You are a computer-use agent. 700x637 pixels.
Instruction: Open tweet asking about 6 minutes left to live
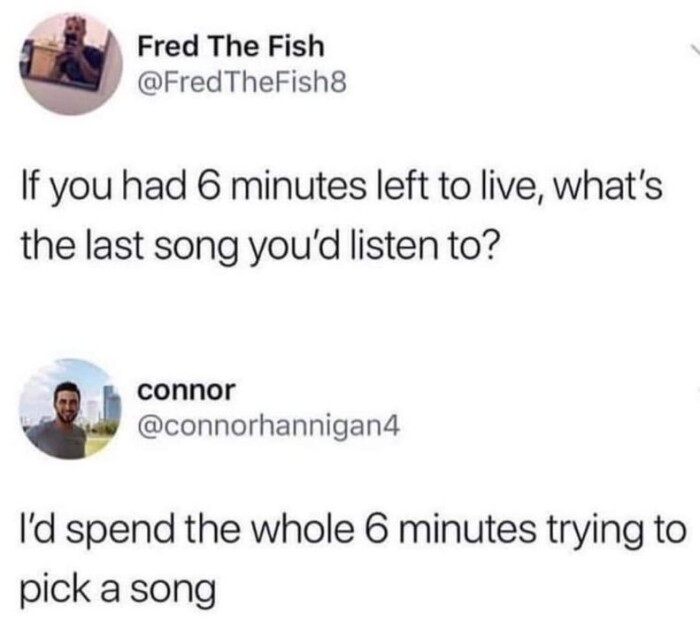(342, 216)
